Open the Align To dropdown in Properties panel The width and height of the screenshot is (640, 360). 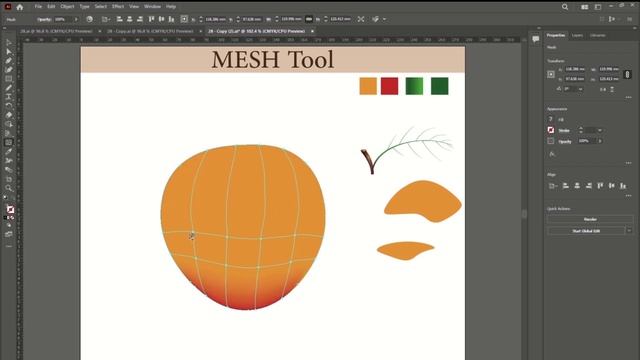click(553, 186)
